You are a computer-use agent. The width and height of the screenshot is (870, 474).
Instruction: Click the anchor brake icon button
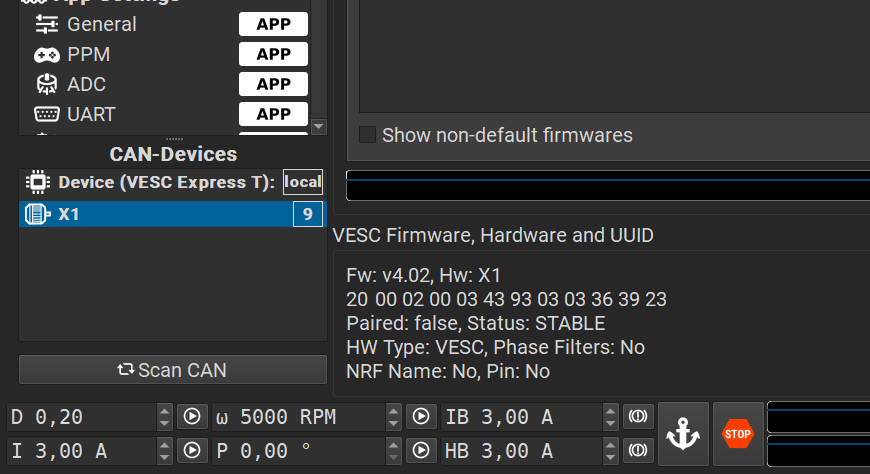tap(684, 434)
